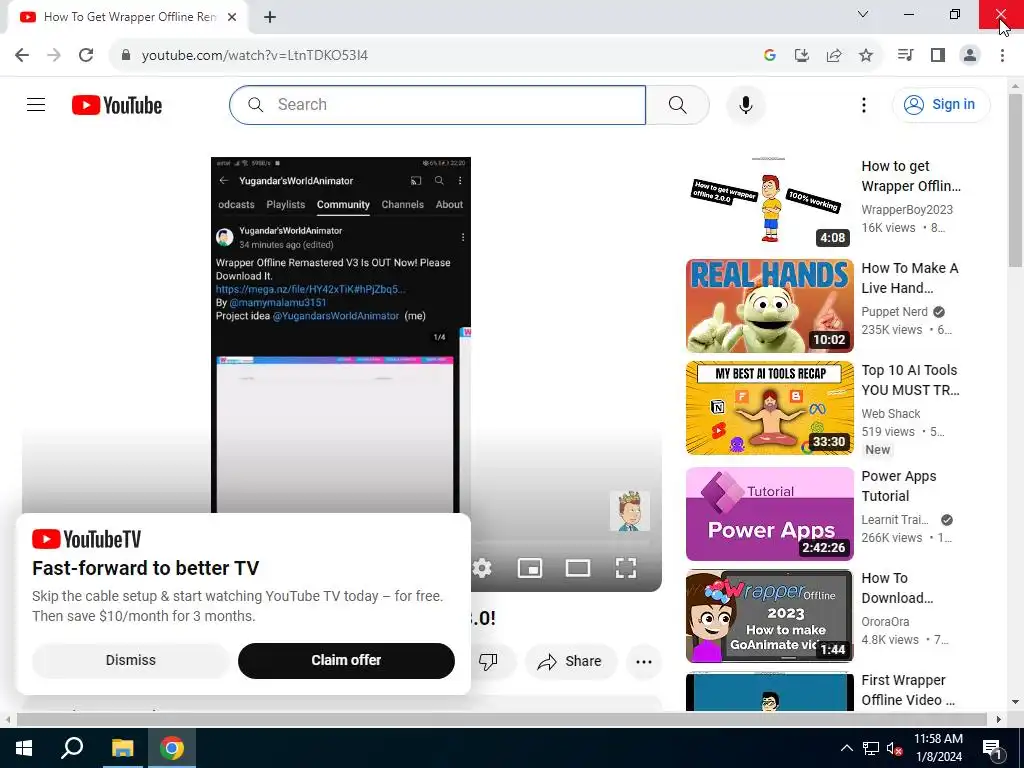The width and height of the screenshot is (1024, 768).
Task: Open Power Apps Tutorial thumbnail
Action: click(769, 514)
